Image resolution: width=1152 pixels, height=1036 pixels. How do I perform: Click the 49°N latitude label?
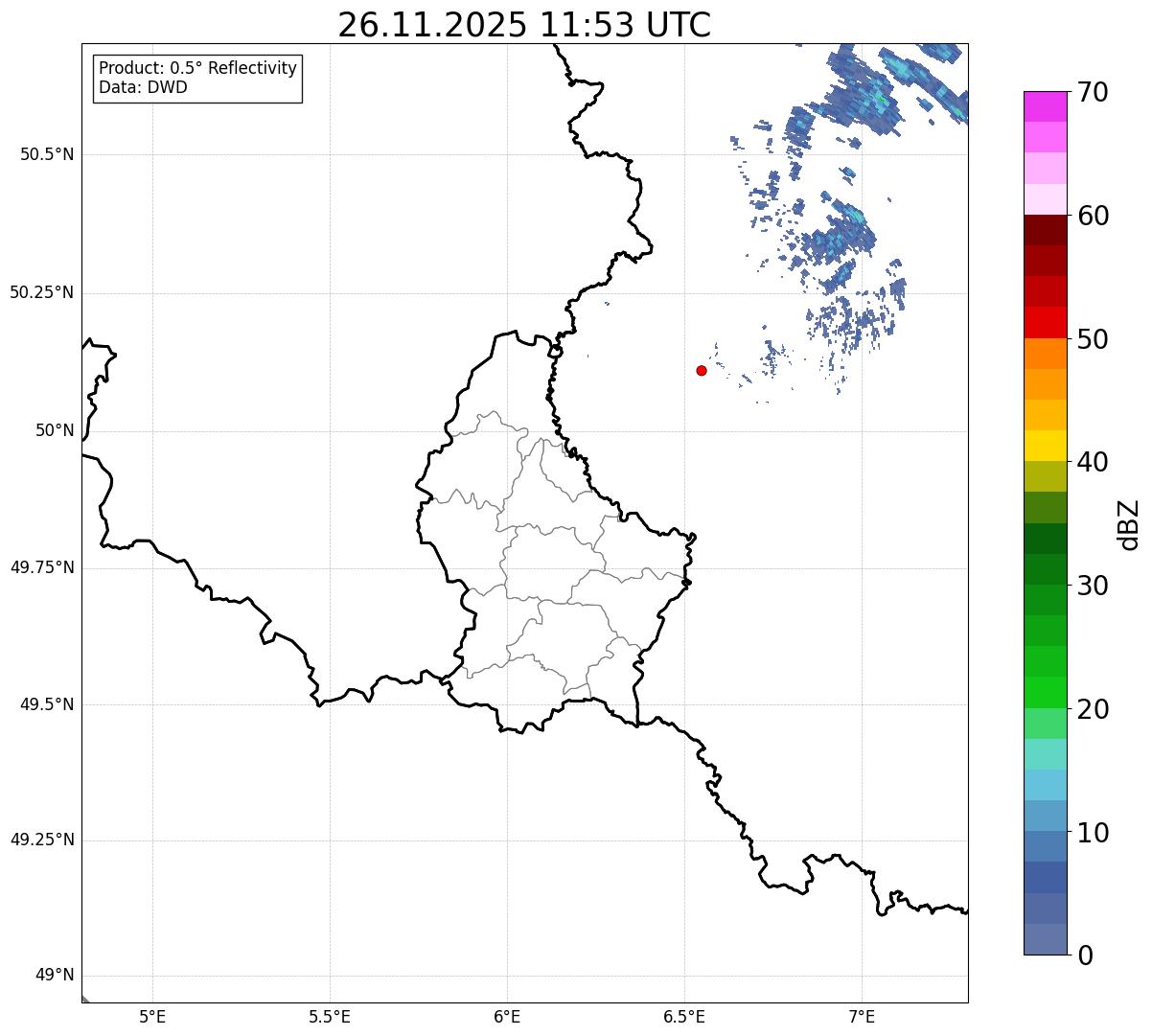point(55,976)
